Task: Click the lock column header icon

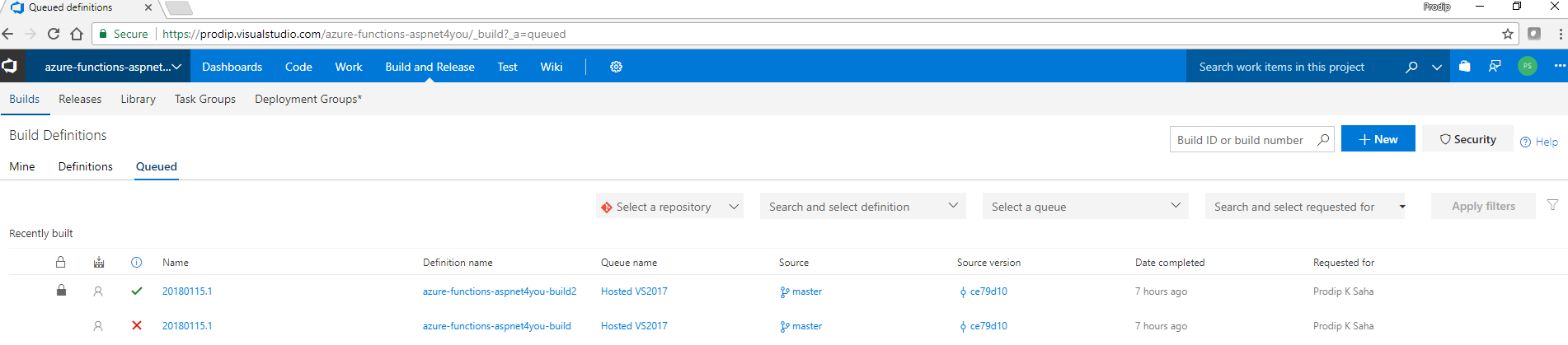Action: (60, 262)
